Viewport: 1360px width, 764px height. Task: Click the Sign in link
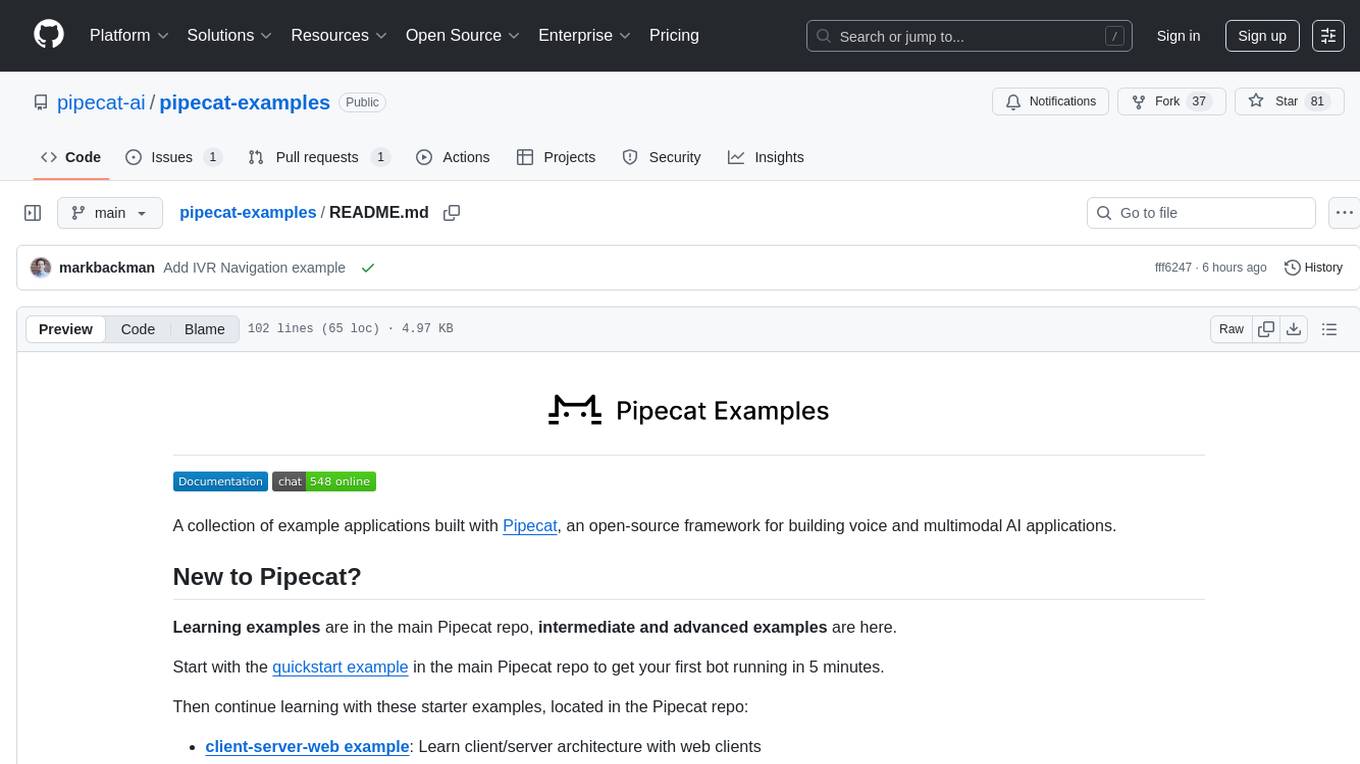[1178, 36]
